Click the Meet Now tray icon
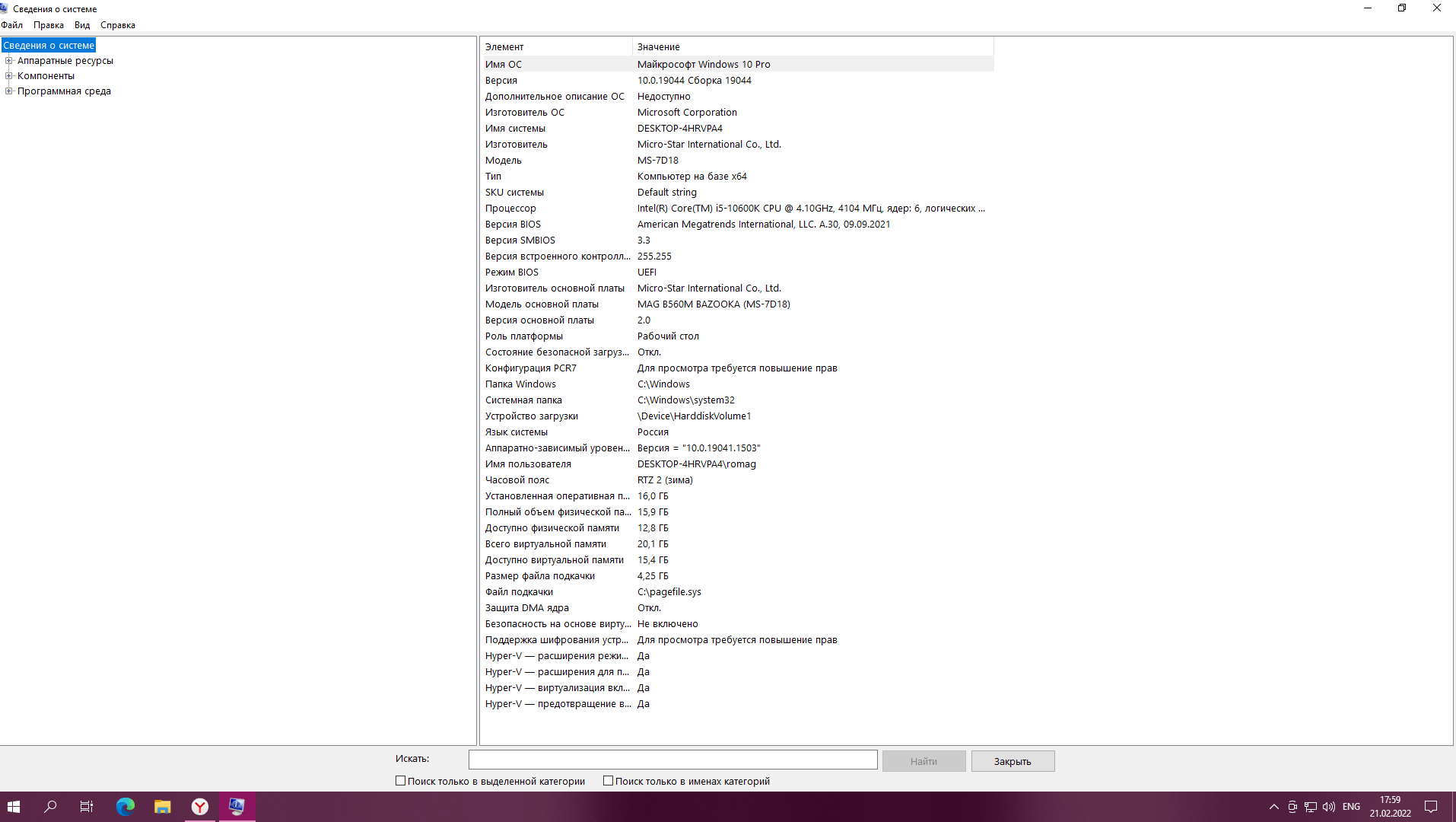This screenshot has height=822, width=1456. point(1292,807)
